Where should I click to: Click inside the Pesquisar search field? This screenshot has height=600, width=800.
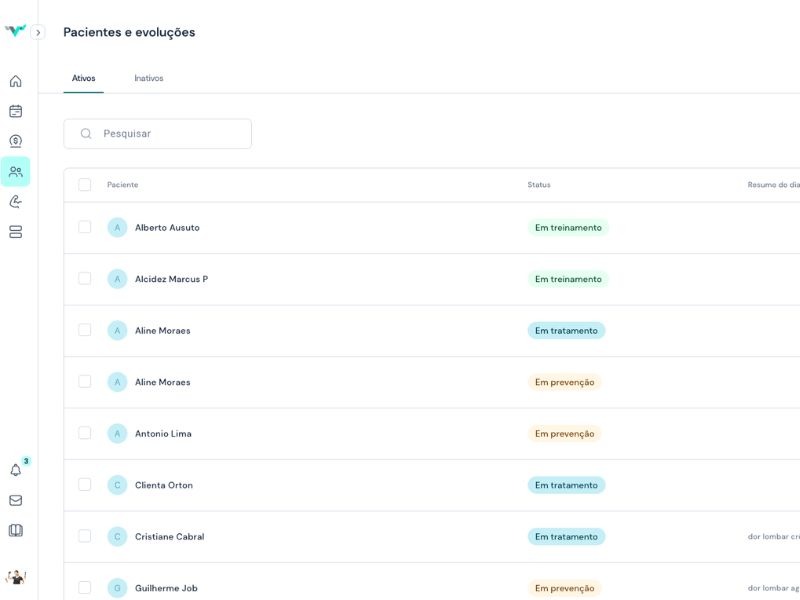157,133
